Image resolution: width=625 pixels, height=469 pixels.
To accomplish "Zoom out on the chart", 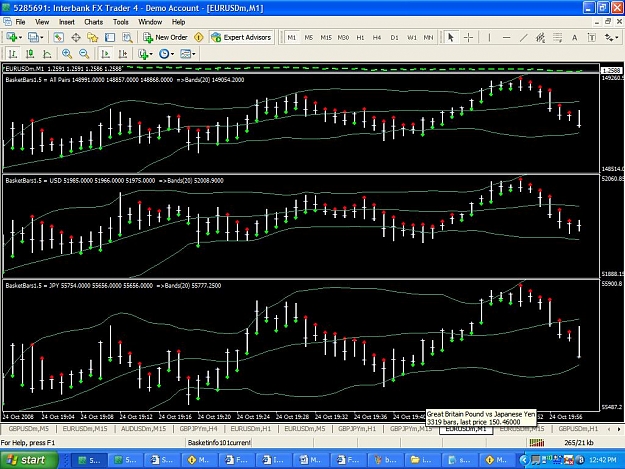I will pos(84,54).
